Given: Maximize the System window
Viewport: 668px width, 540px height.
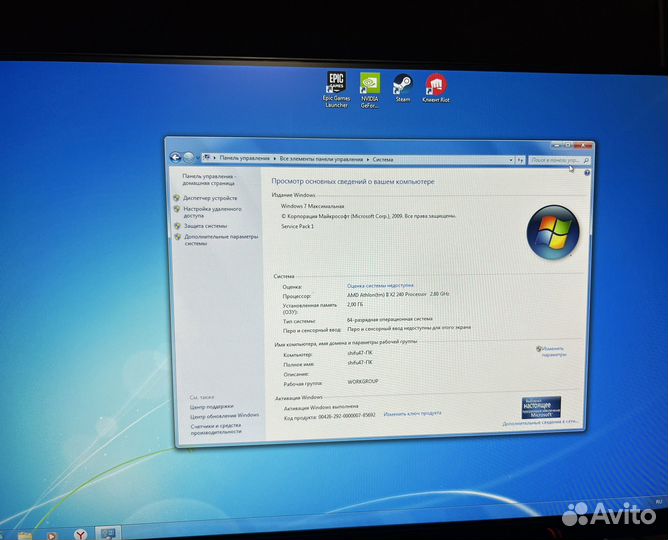Looking at the screenshot, I should coord(567,146).
